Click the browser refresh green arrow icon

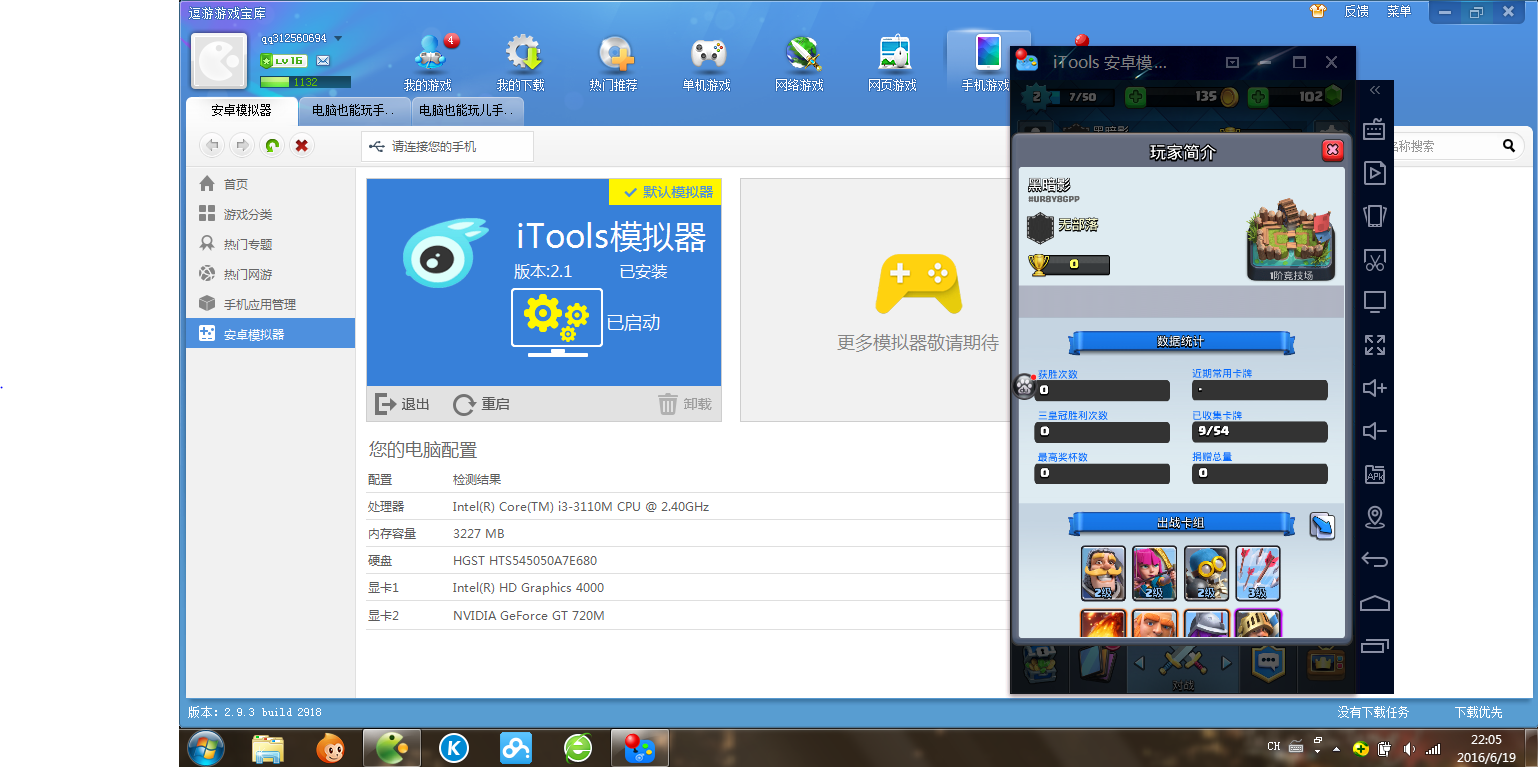pos(271,146)
